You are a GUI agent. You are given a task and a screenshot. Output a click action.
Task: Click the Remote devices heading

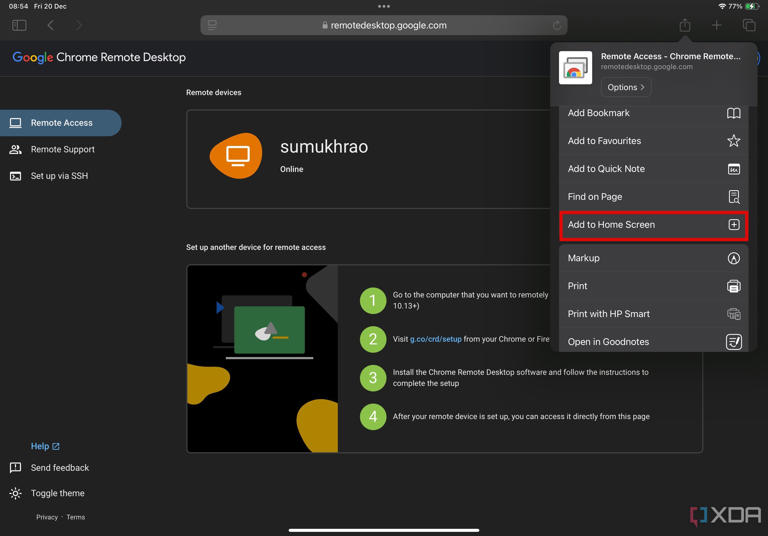(x=214, y=93)
